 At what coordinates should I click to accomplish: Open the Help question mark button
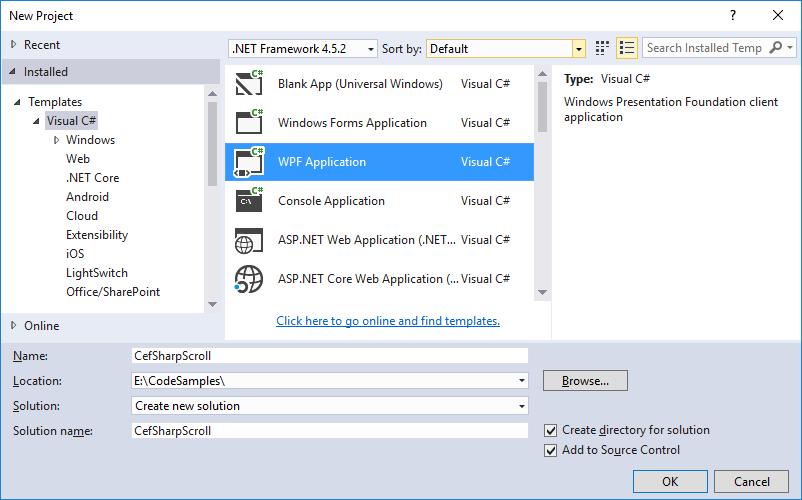click(x=733, y=15)
